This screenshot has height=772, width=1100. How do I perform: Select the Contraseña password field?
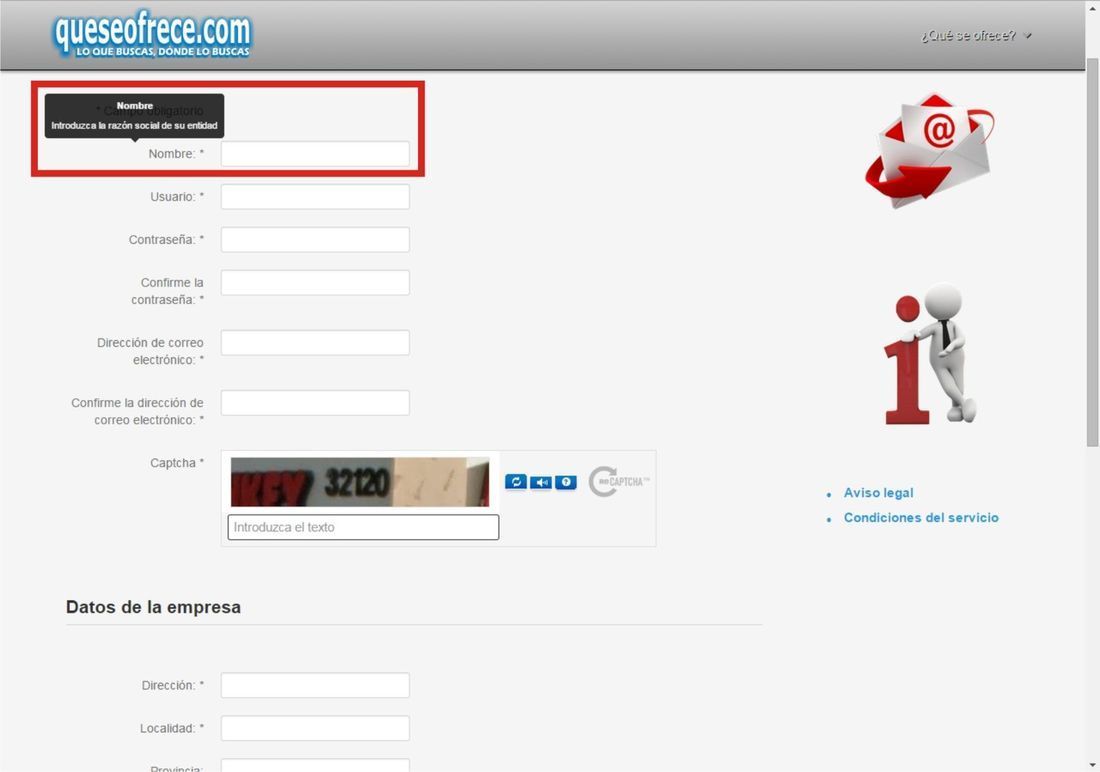click(315, 239)
